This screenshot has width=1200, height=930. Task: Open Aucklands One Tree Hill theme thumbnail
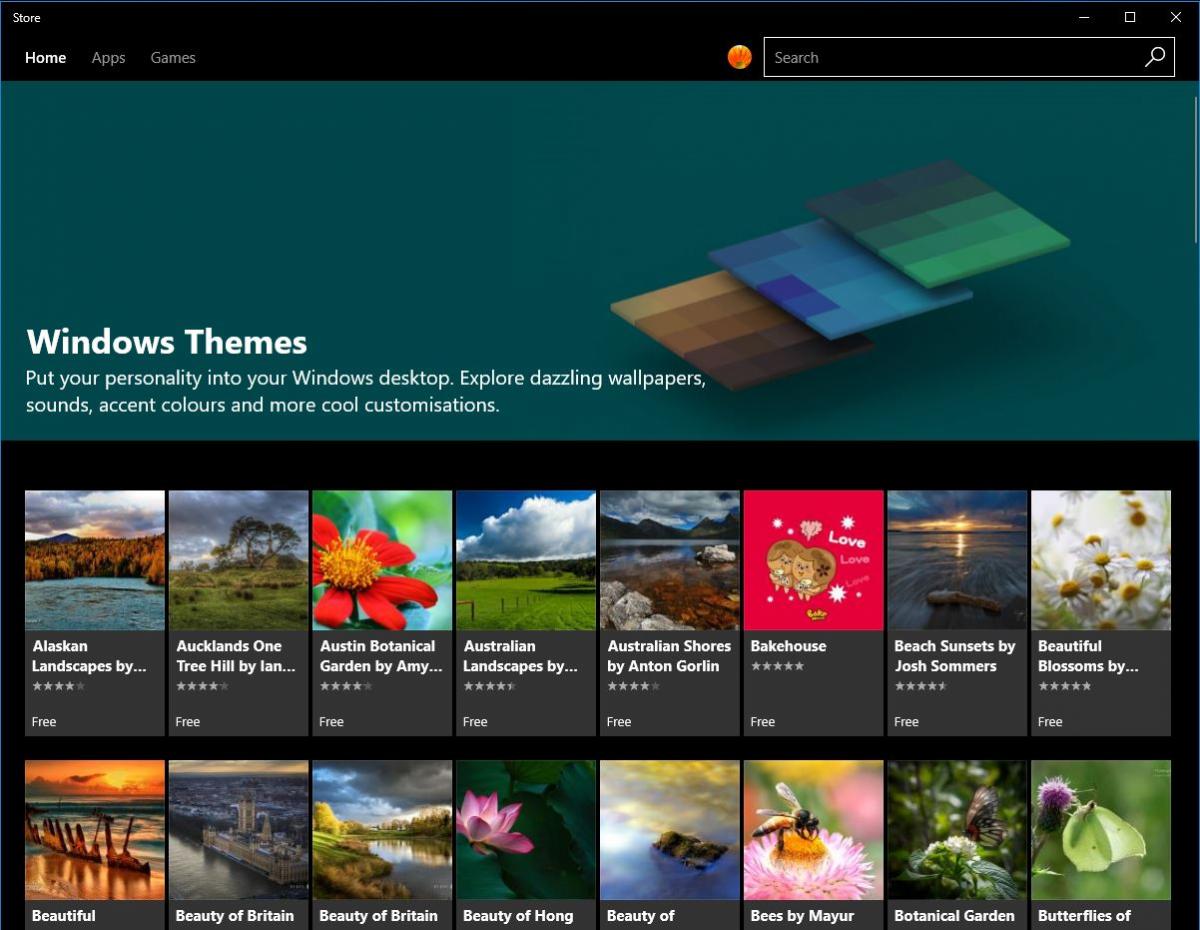[x=238, y=560]
